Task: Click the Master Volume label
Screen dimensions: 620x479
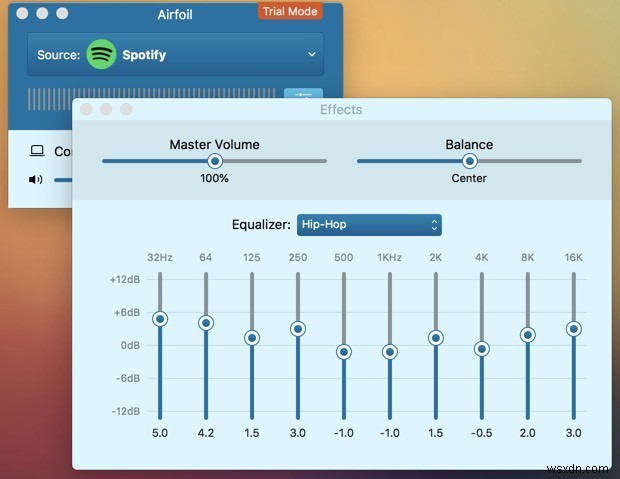Action: (x=215, y=144)
